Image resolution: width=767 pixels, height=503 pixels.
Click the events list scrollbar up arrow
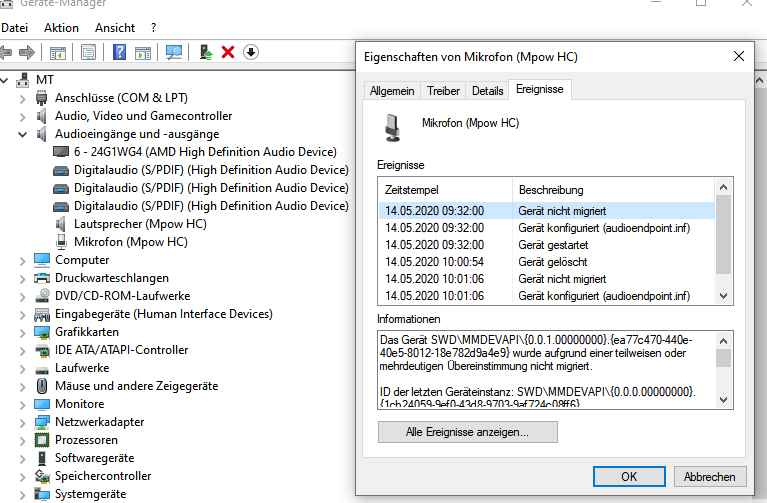[724, 187]
